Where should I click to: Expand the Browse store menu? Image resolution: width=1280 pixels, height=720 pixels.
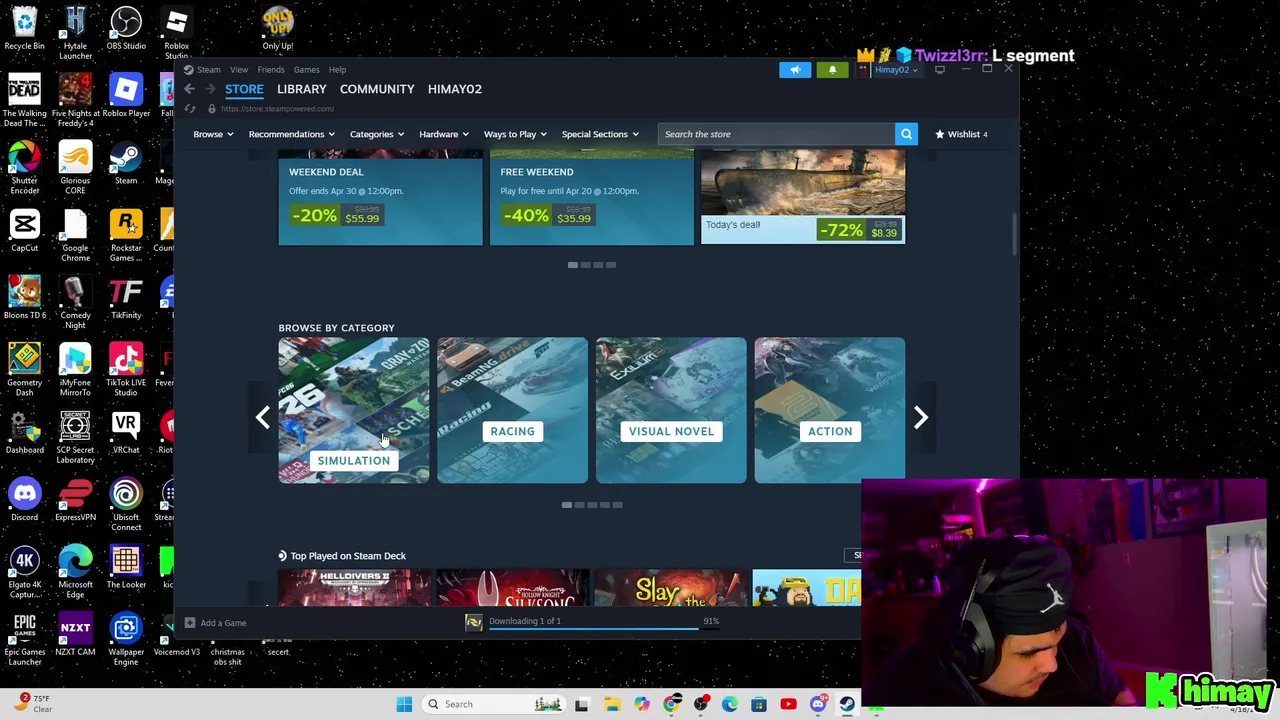coord(213,134)
